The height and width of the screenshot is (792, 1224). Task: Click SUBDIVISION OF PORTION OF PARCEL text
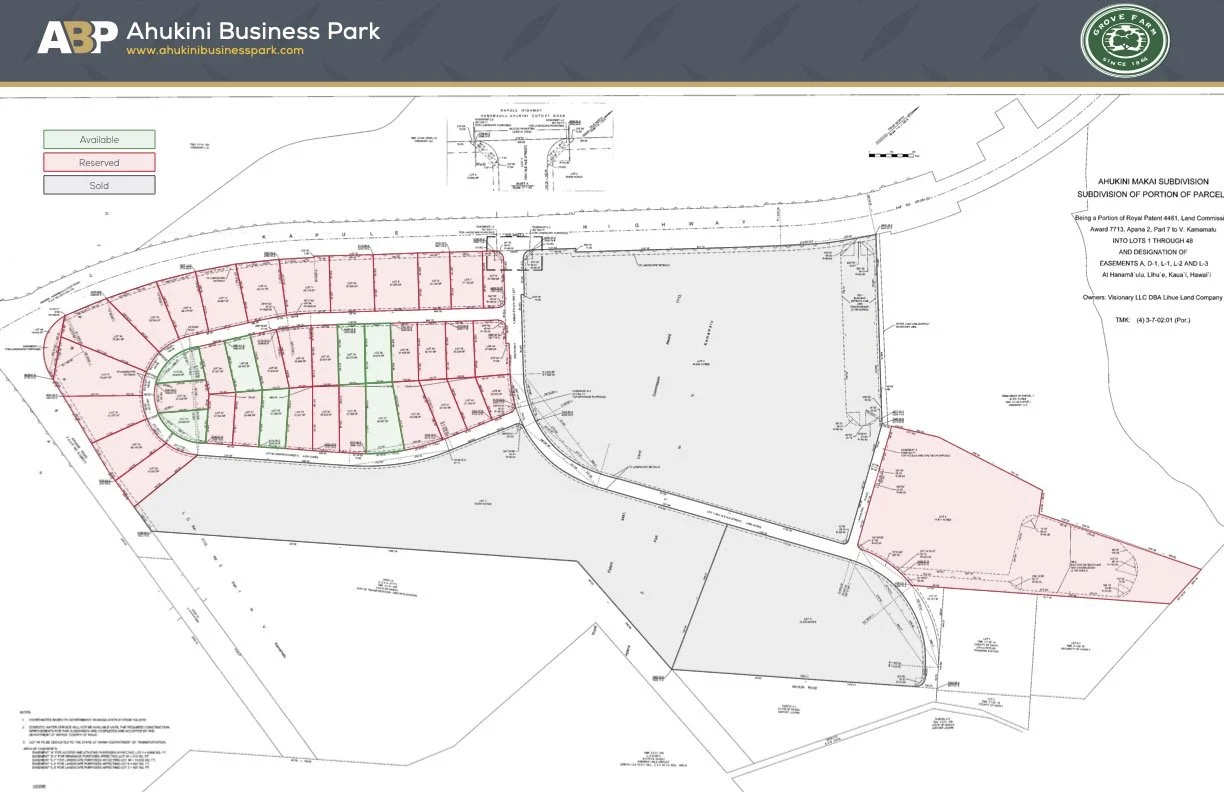[x=1150, y=194]
